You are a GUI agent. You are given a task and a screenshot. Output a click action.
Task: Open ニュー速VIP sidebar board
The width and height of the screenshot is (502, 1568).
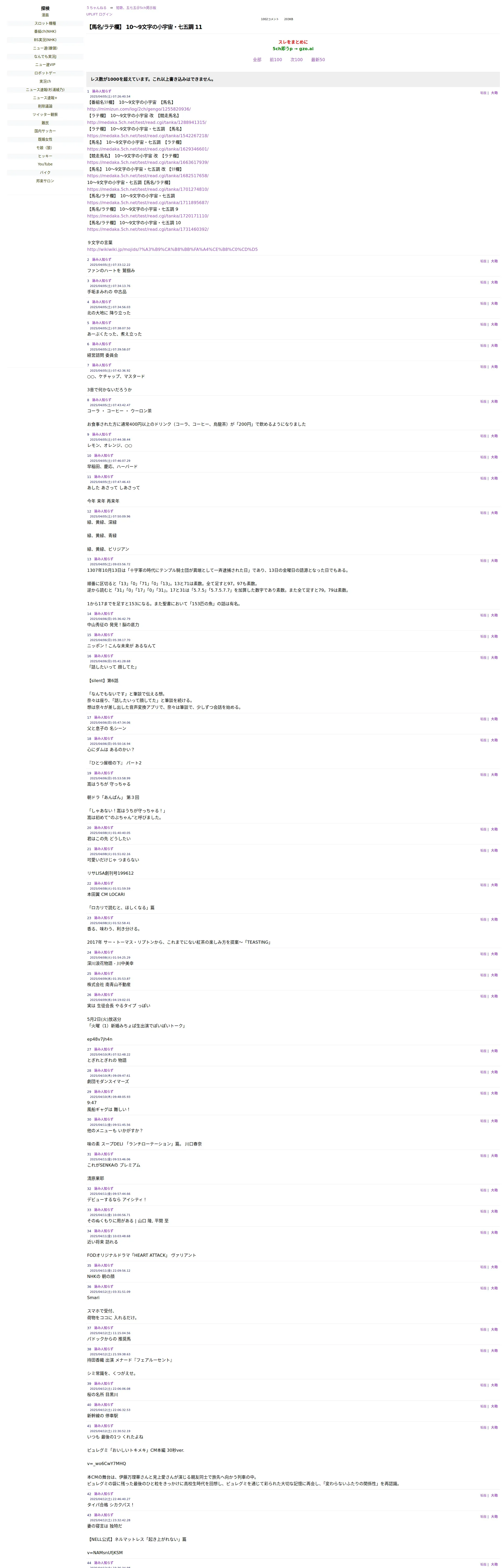45,65
